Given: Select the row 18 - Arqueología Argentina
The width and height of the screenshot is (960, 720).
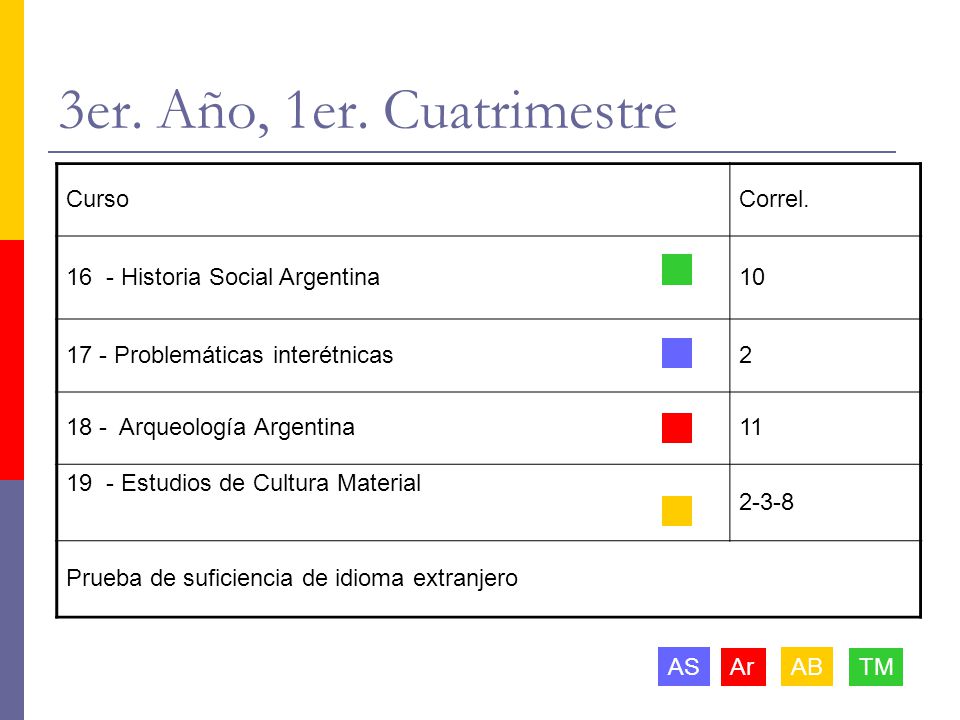Looking at the screenshot, I should pos(488,428).
